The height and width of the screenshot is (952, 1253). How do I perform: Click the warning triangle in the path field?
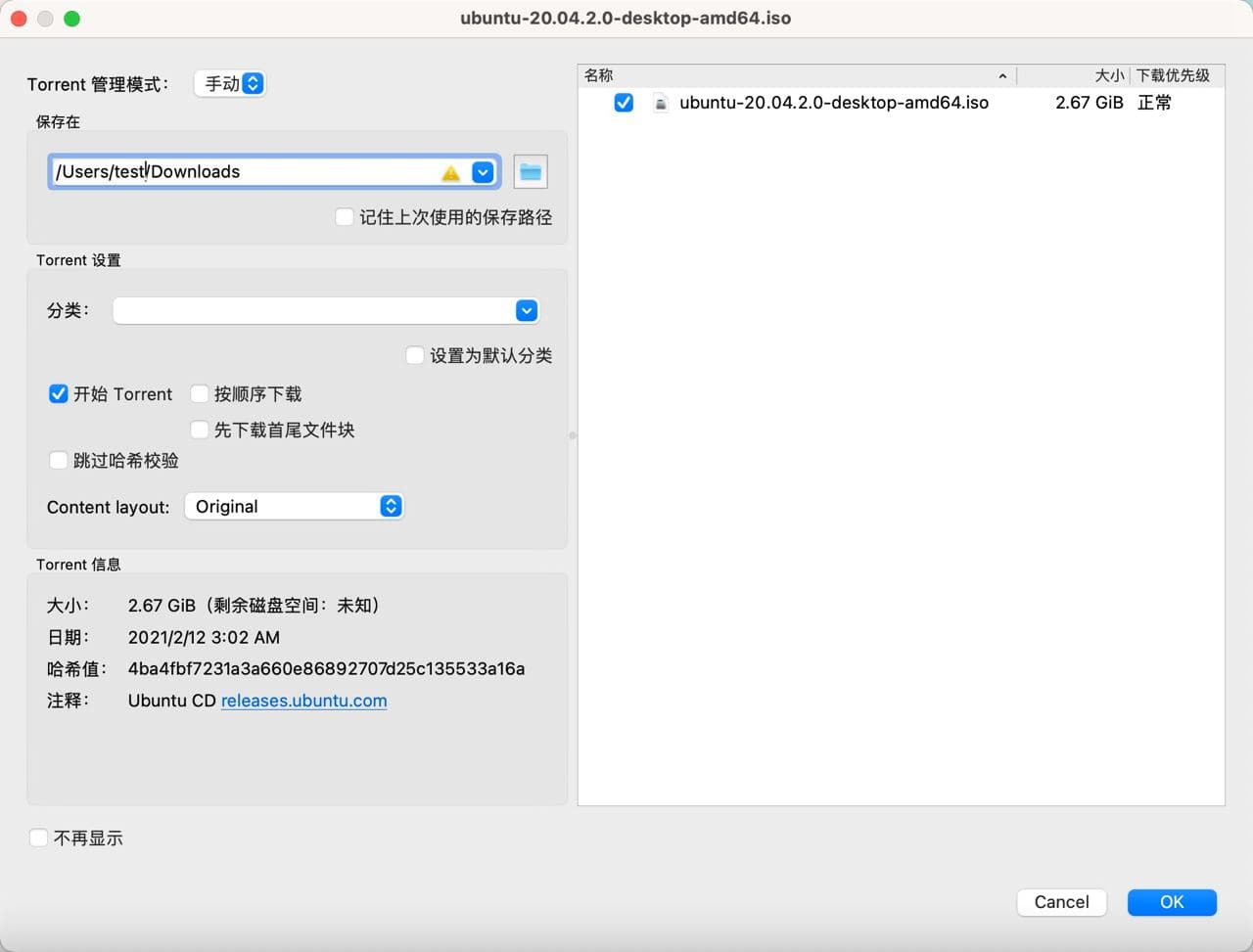450,172
